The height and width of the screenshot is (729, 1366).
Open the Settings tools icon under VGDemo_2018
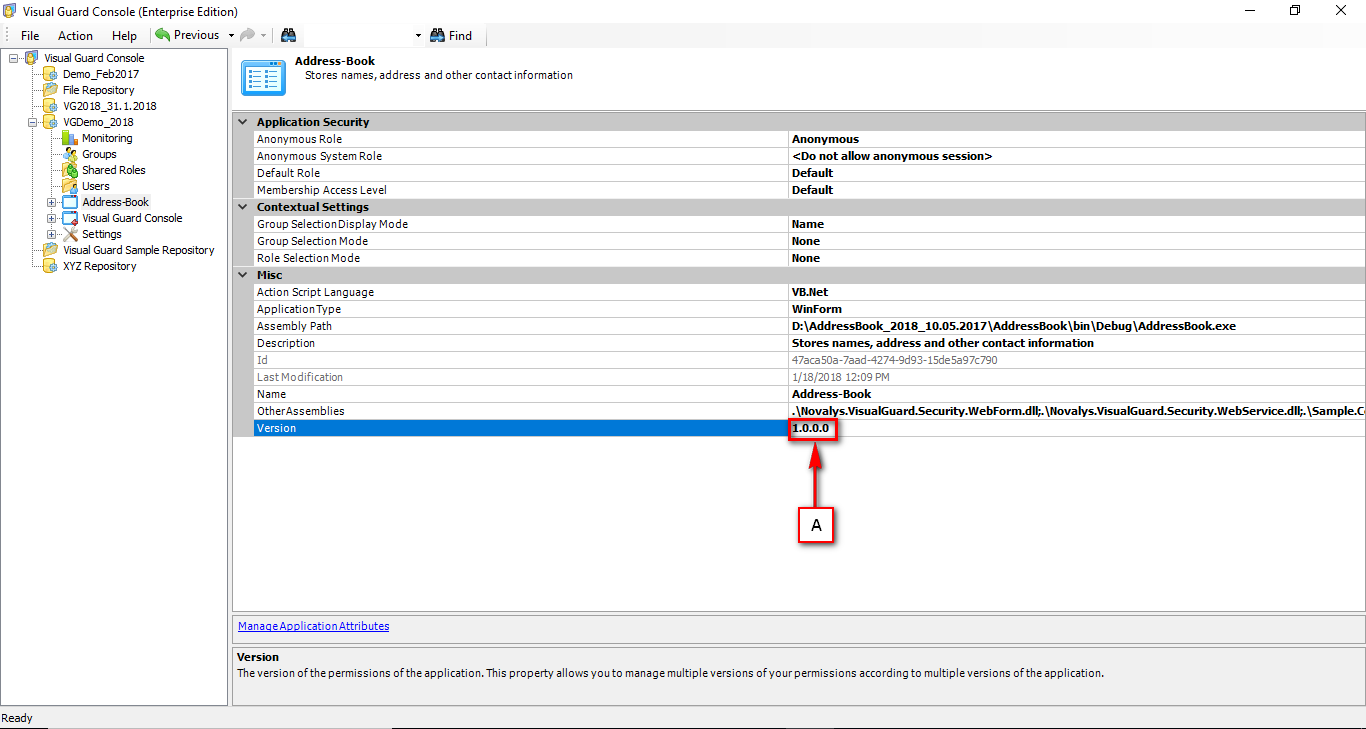pyautogui.click(x=71, y=234)
